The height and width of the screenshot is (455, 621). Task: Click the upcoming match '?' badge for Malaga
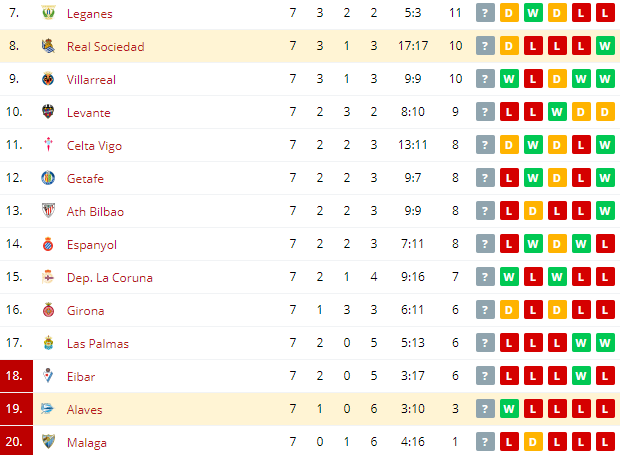pyautogui.click(x=485, y=442)
